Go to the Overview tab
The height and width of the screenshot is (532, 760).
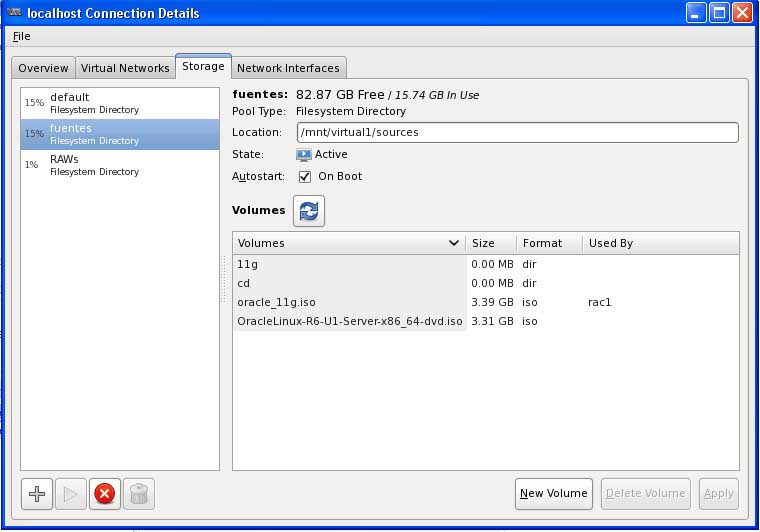(43, 68)
